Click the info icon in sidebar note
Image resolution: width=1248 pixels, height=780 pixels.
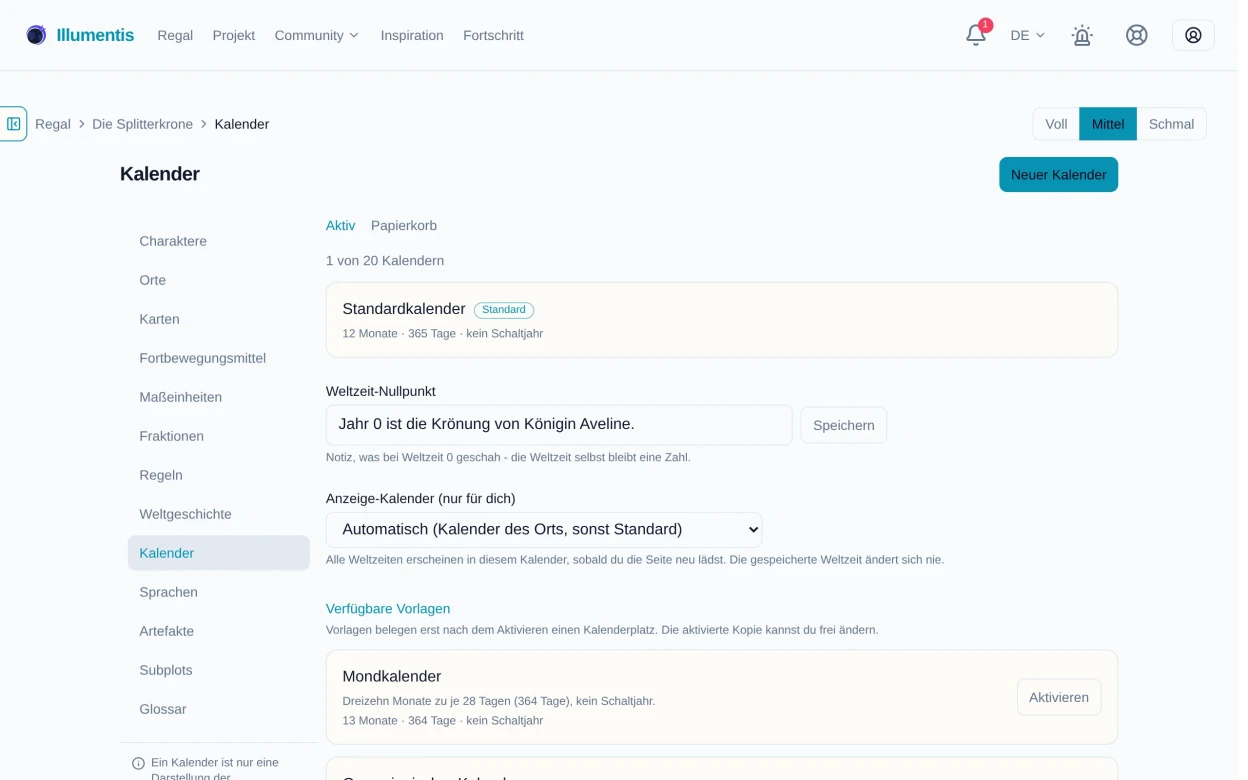coord(138,763)
